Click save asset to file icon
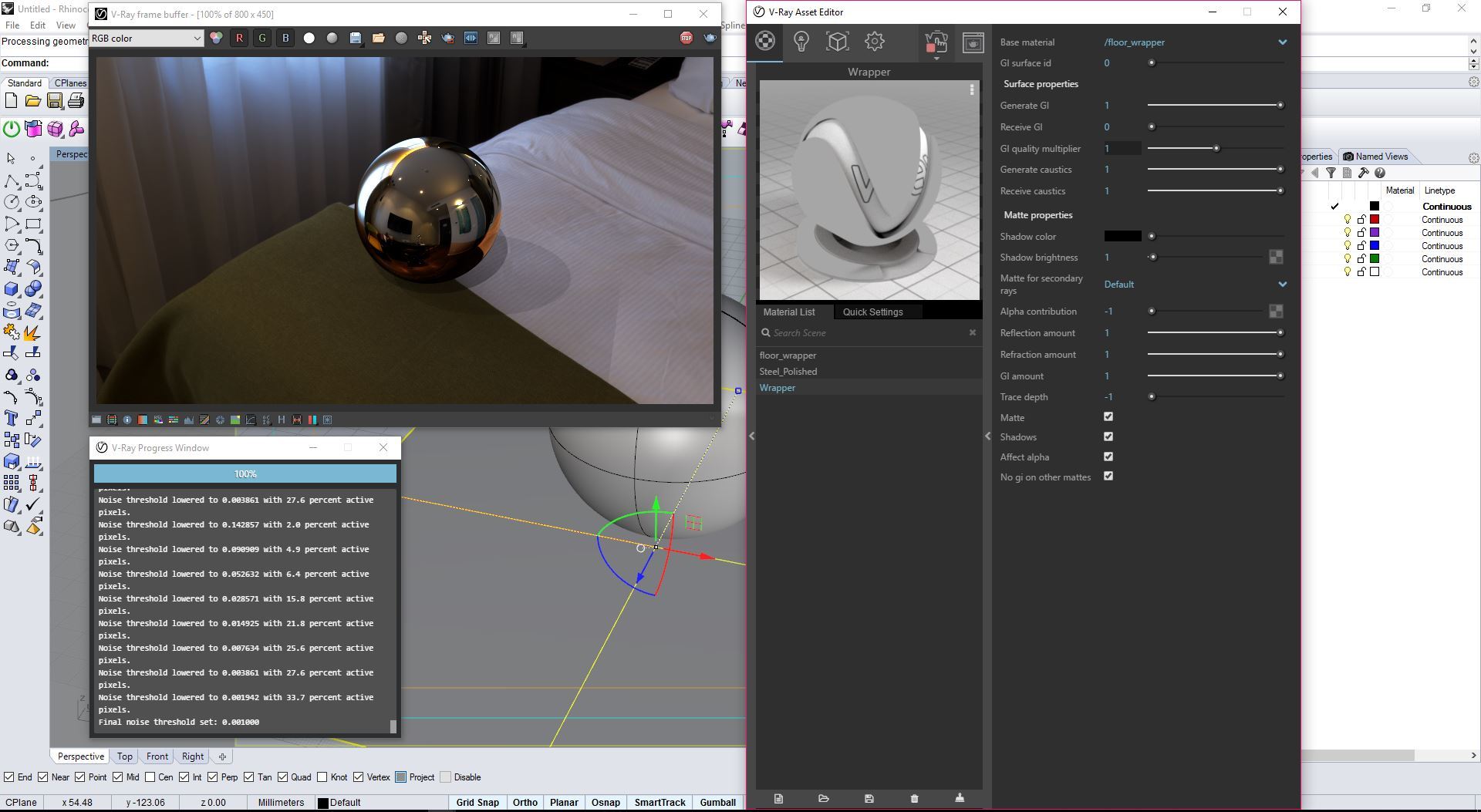 click(869, 798)
